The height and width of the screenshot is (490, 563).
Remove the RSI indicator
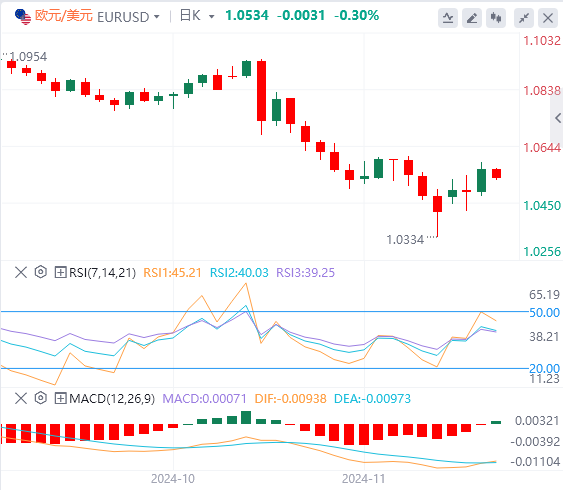pyautogui.click(x=21, y=272)
